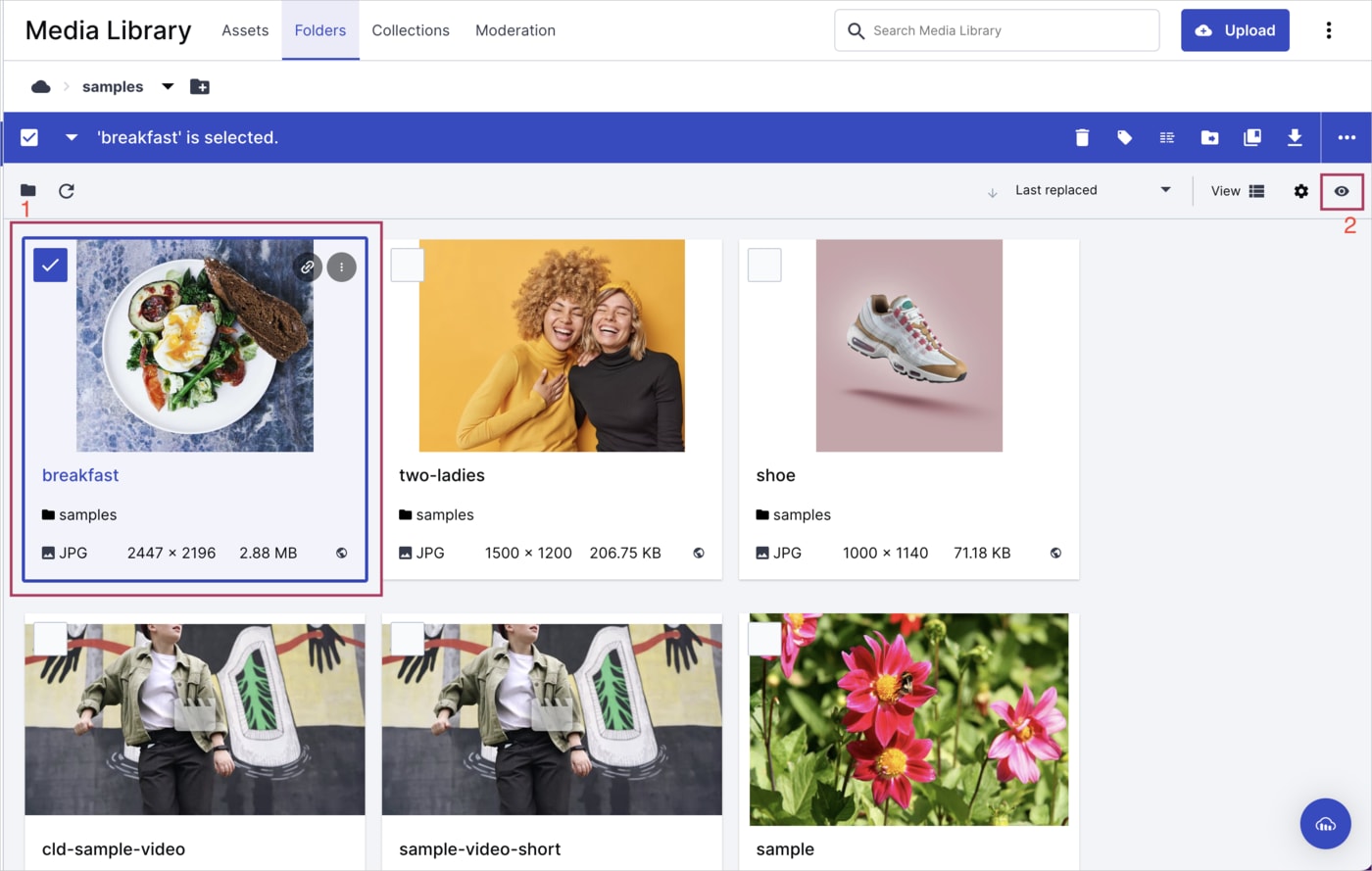Image resolution: width=1372 pixels, height=871 pixels.
Task: Create new folder with plus folder icon
Action: [x=200, y=87]
